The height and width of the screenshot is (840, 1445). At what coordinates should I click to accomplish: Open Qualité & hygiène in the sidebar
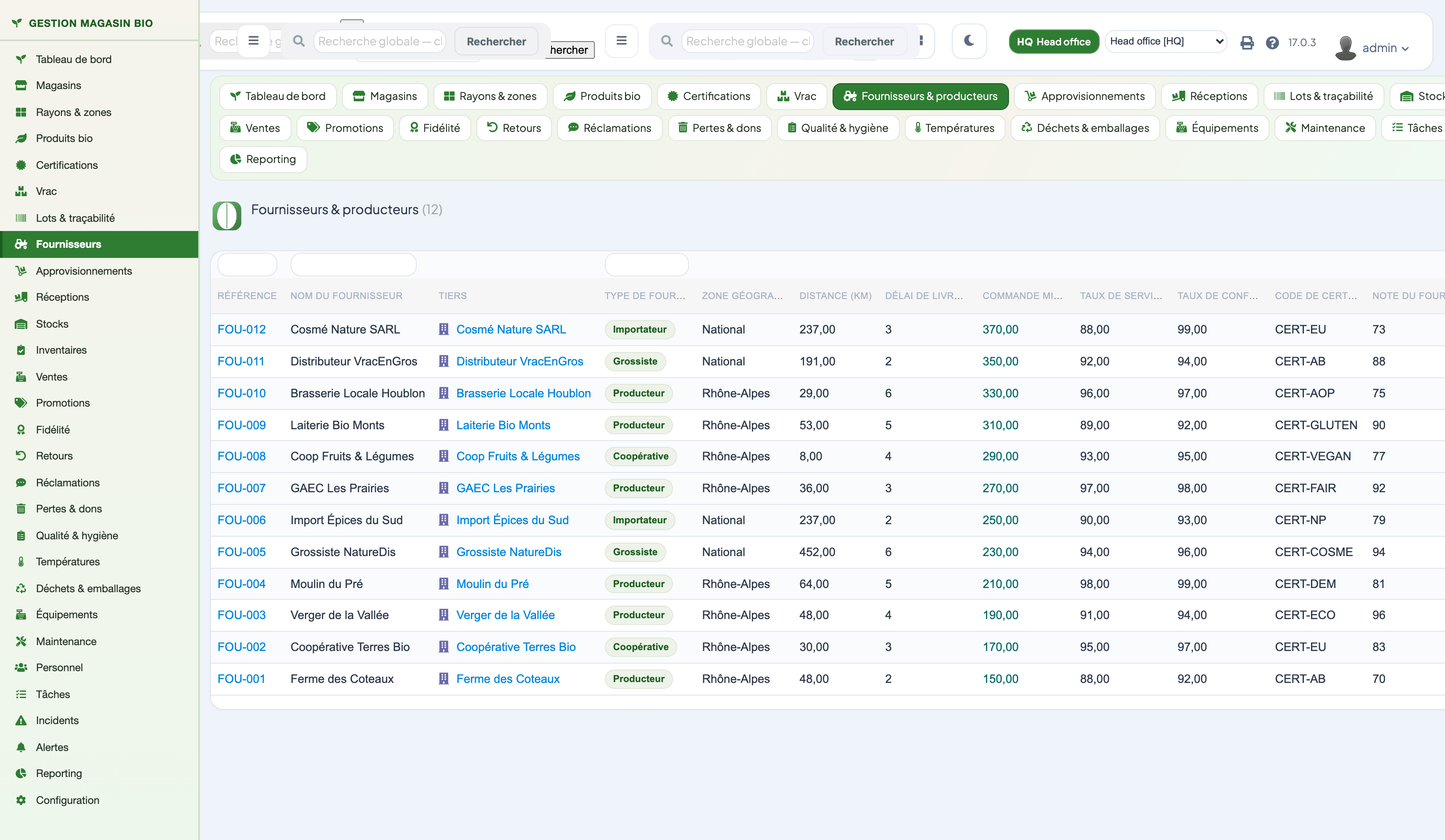click(x=99, y=535)
